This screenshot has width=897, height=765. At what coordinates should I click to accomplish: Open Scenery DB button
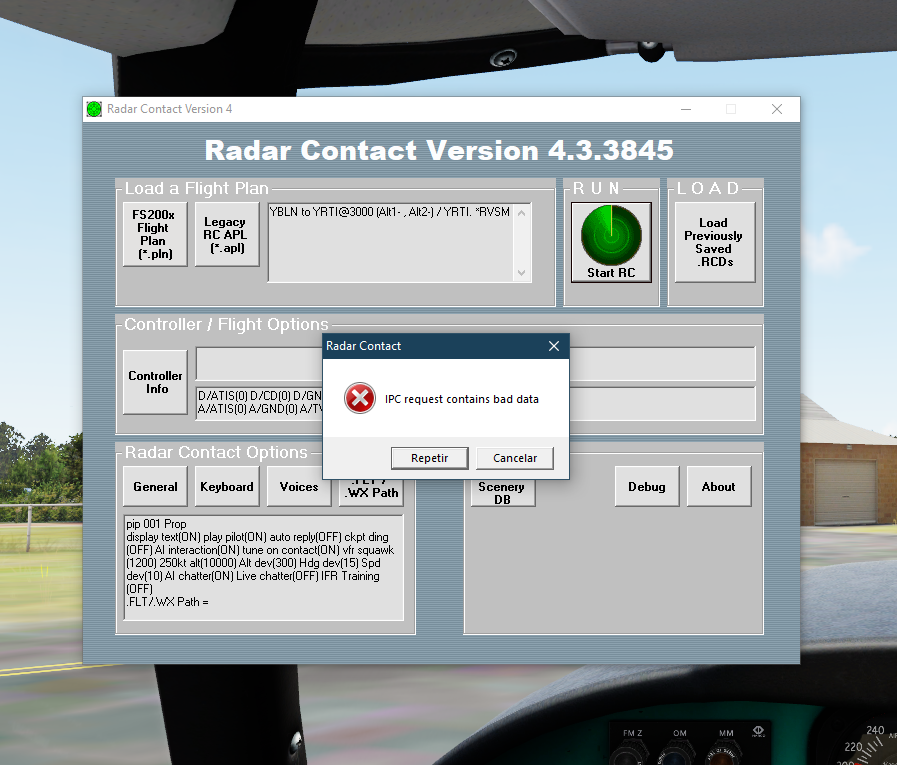pyautogui.click(x=502, y=493)
